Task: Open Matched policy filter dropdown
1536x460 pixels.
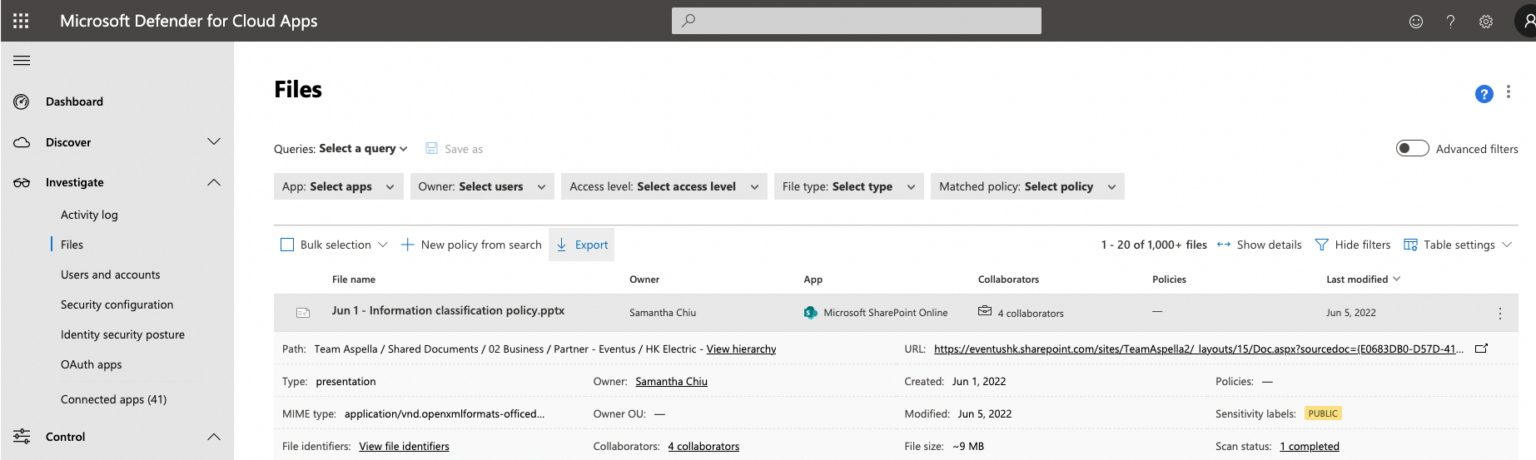Action: pyautogui.click(x=1027, y=187)
